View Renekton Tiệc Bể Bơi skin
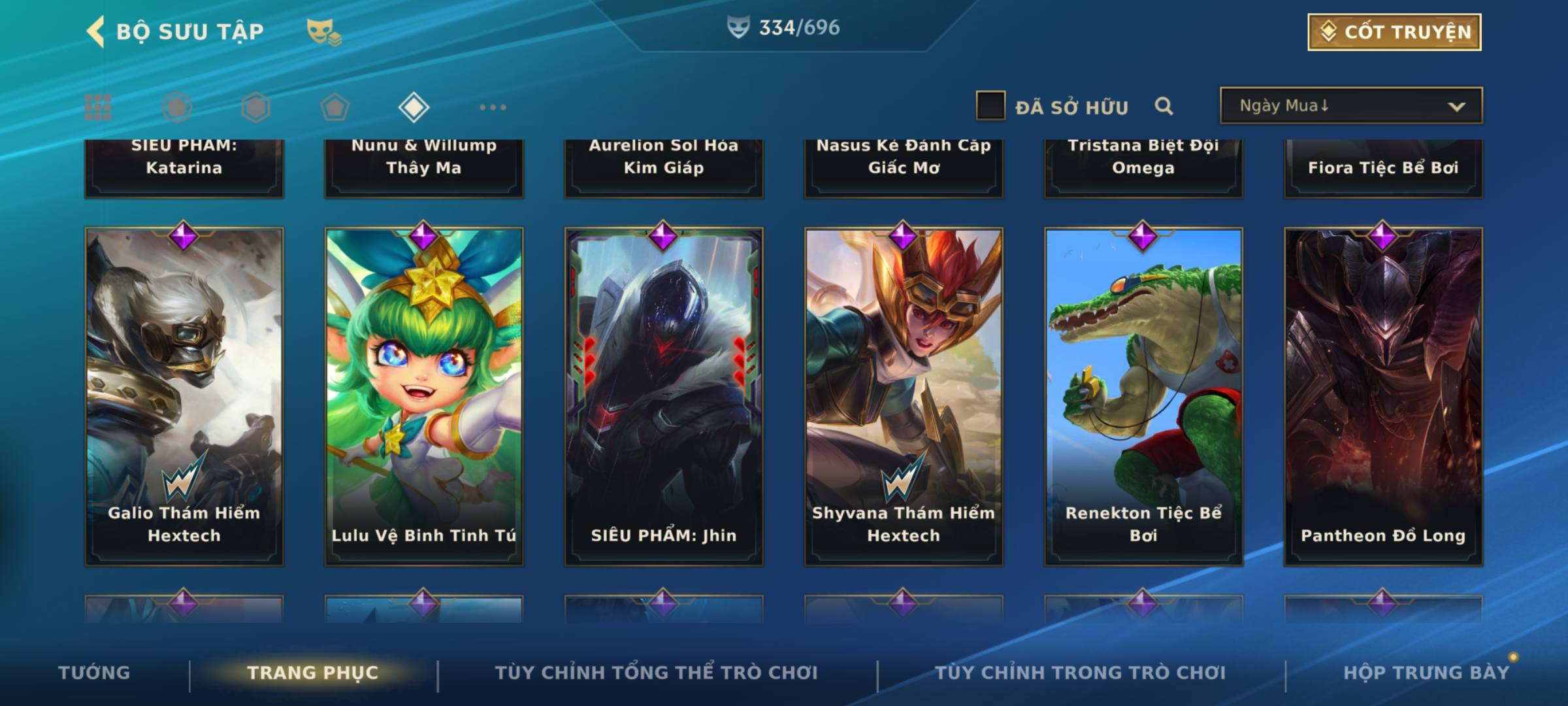 tap(1143, 396)
